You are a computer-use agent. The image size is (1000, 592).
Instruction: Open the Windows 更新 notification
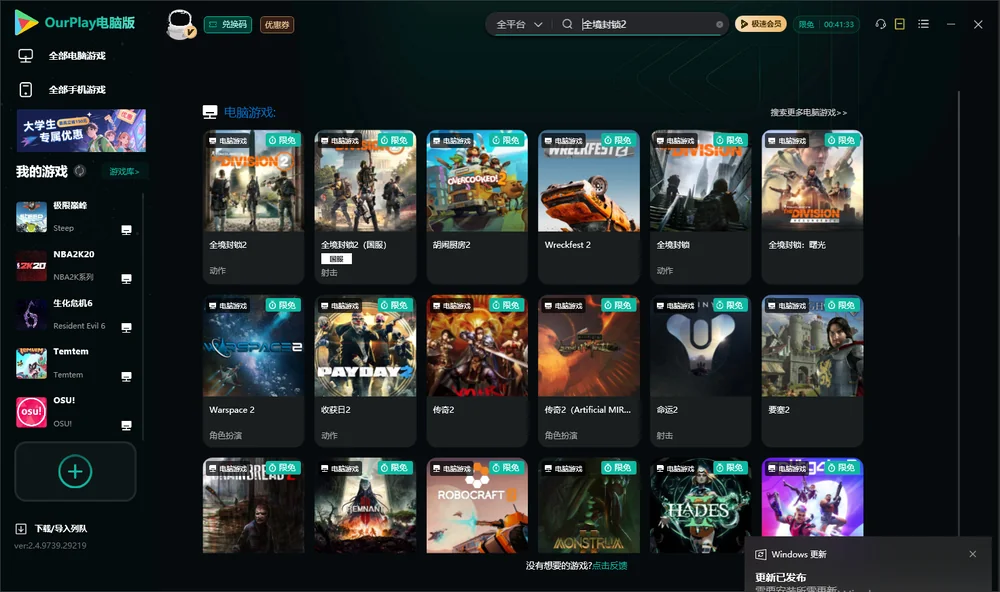867,565
